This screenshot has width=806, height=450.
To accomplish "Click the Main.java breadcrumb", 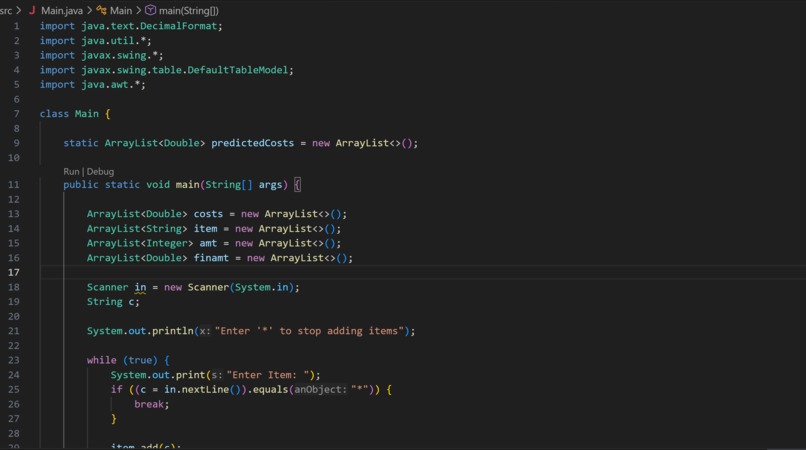I will (x=62, y=10).
